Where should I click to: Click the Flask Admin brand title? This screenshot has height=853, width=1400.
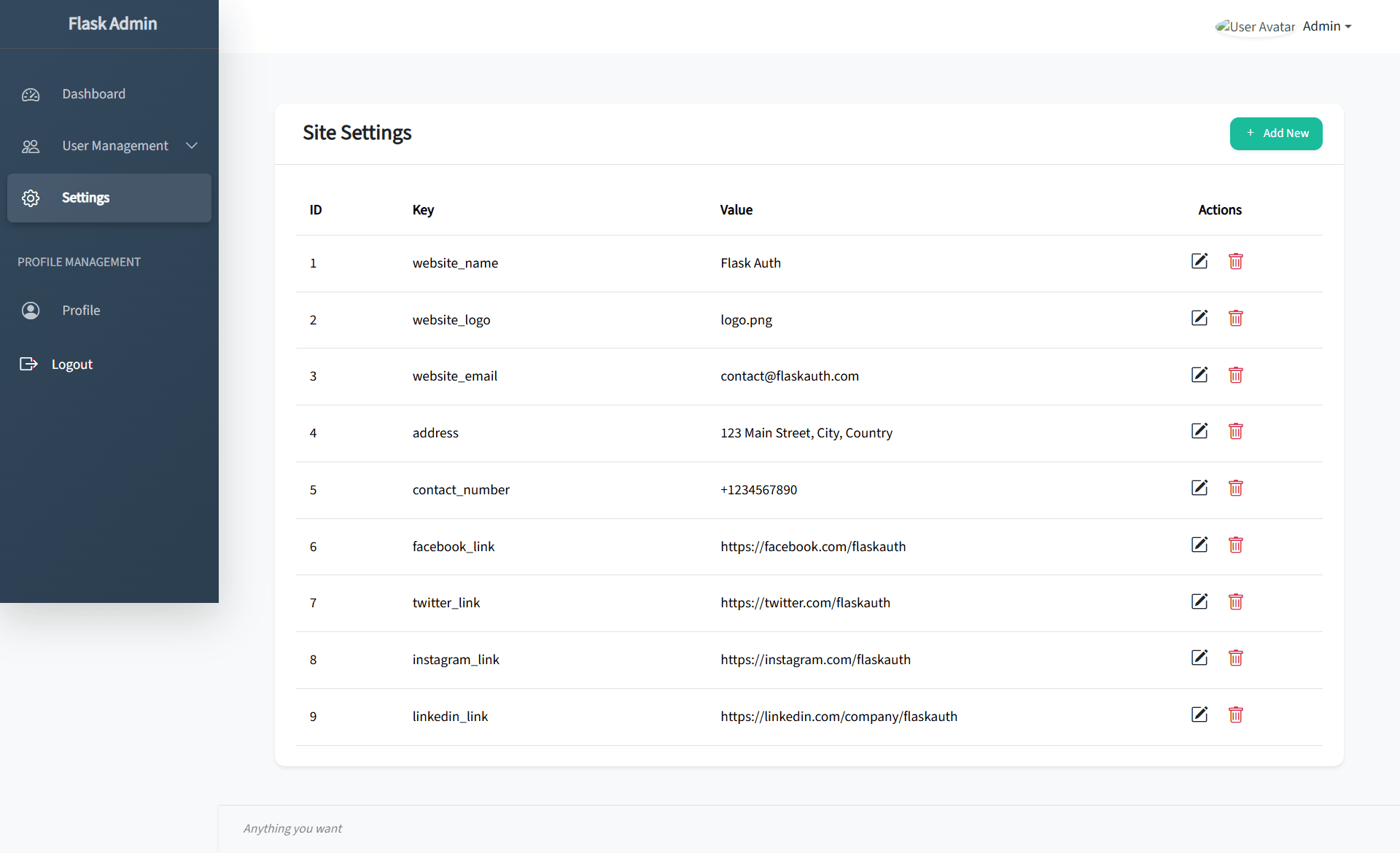(x=112, y=23)
